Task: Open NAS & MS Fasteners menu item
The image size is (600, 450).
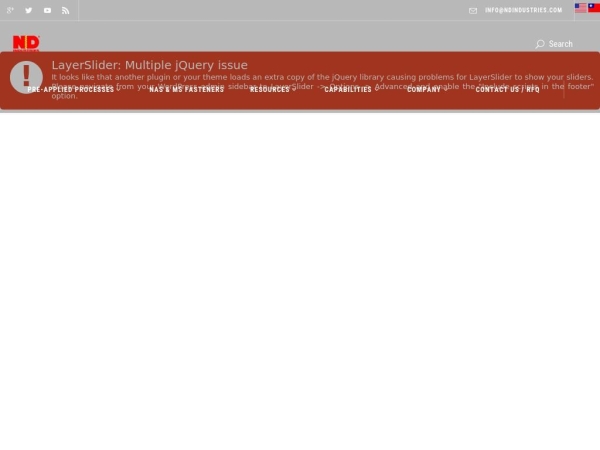Action: pos(187,90)
